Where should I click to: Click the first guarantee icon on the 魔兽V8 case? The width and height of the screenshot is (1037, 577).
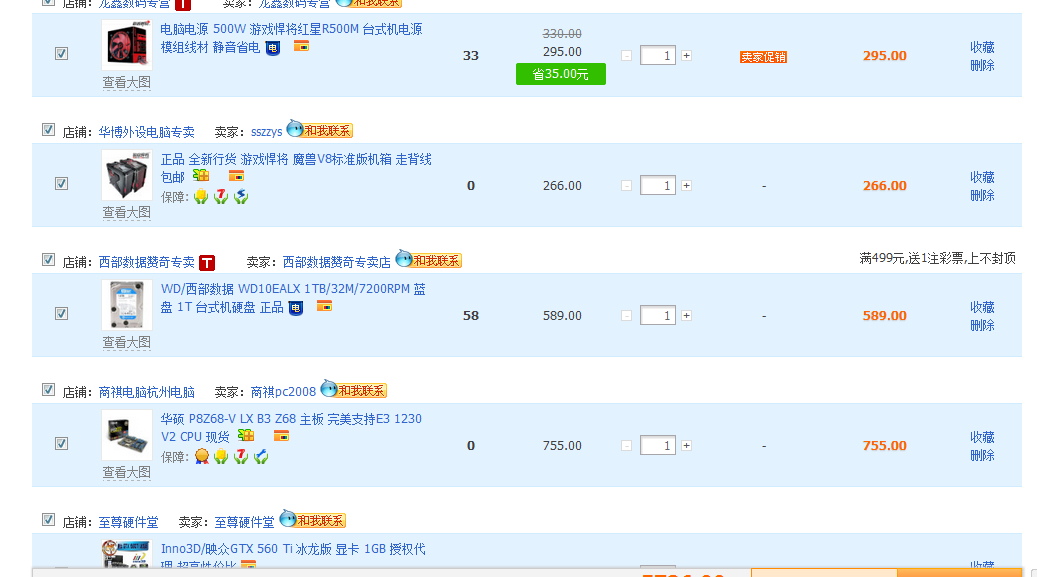pyautogui.click(x=201, y=196)
